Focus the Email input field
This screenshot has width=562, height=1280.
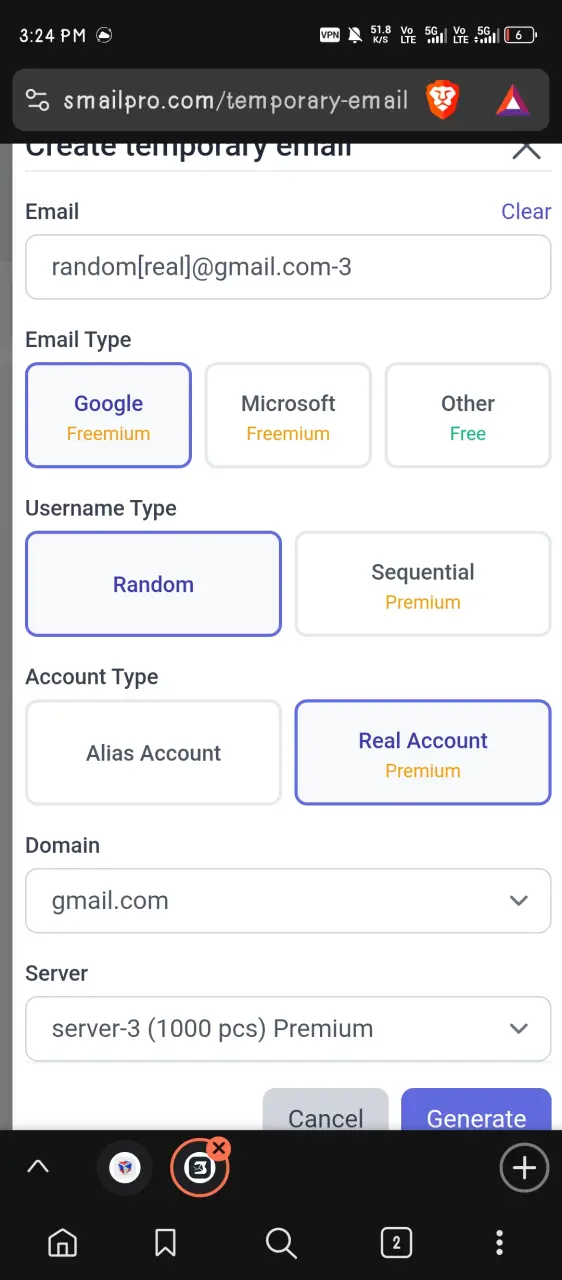tap(288, 267)
